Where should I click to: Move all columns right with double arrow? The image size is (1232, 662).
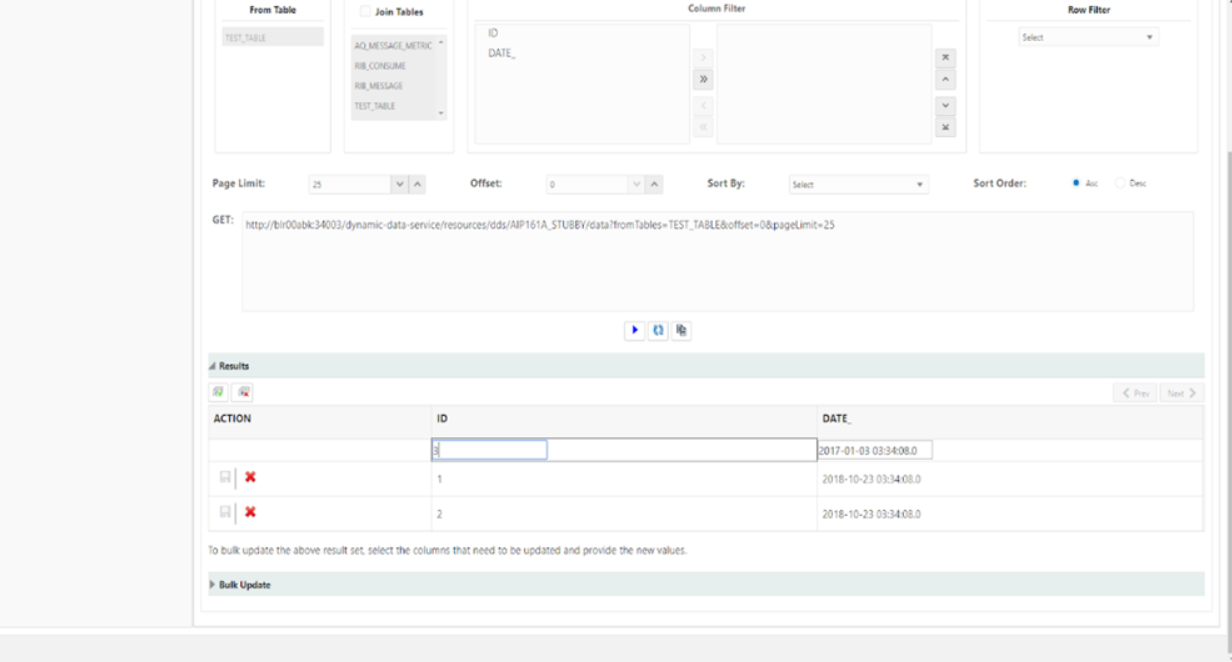(x=703, y=79)
